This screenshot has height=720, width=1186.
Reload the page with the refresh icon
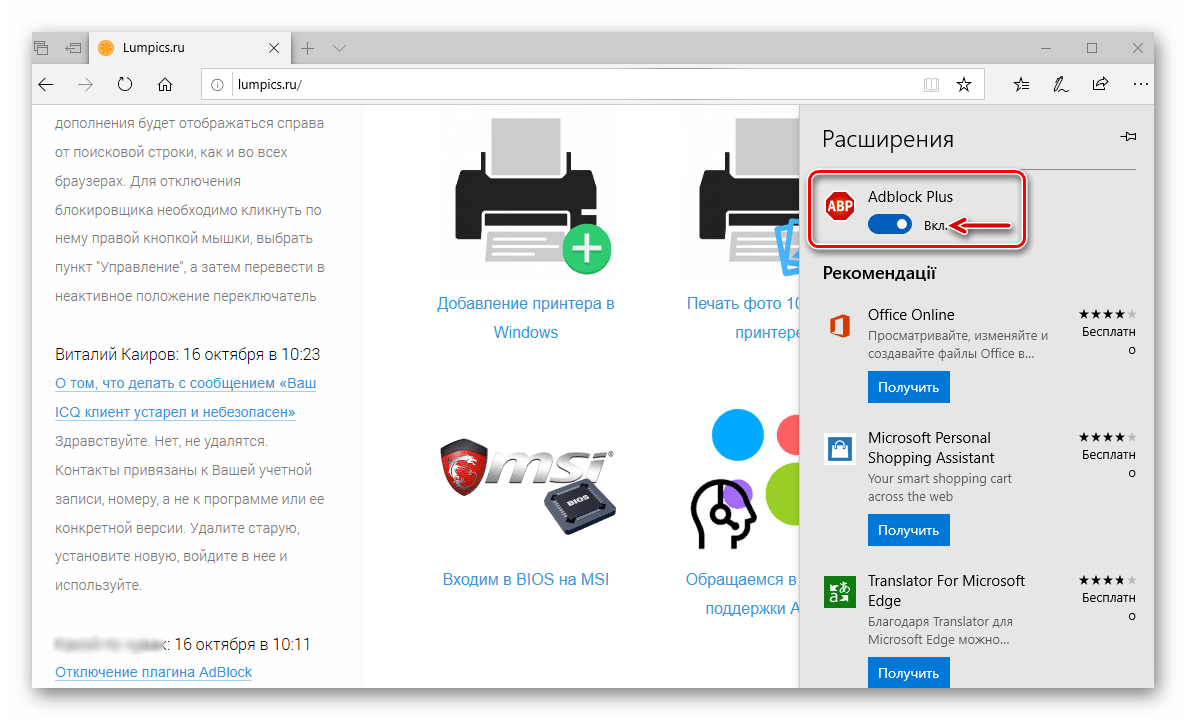coord(125,85)
